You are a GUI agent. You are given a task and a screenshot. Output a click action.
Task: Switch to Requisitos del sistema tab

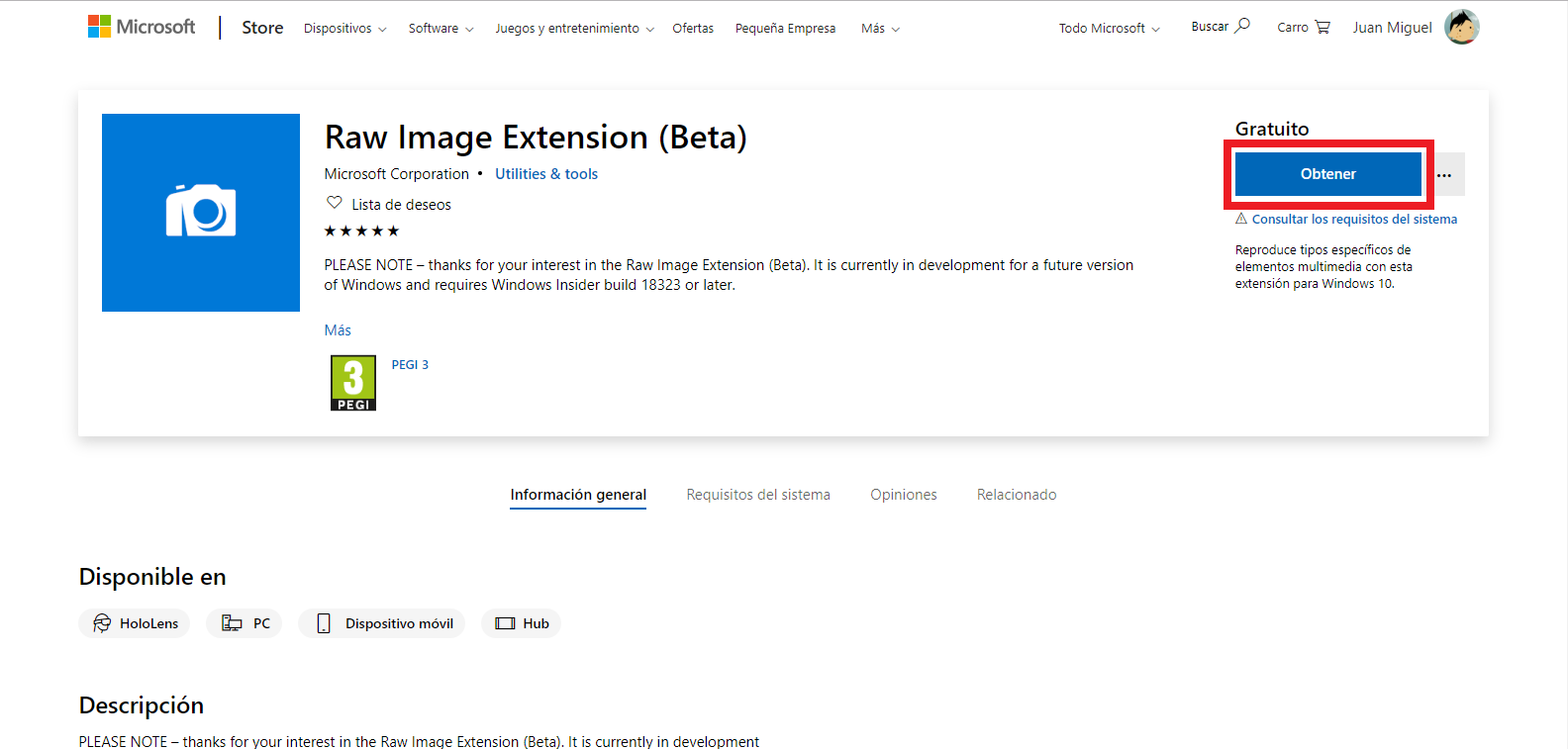pyautogui.click(x=758, y=495)
